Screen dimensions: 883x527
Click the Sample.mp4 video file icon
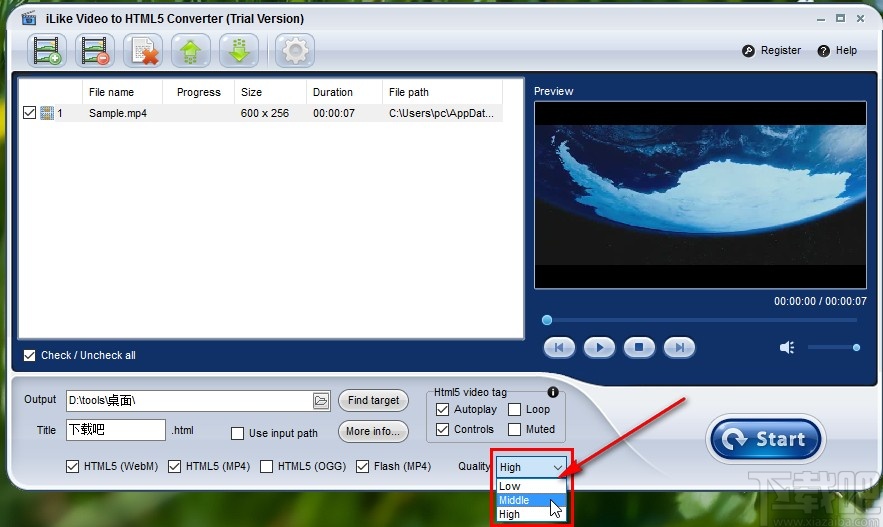tap(47, 113)
